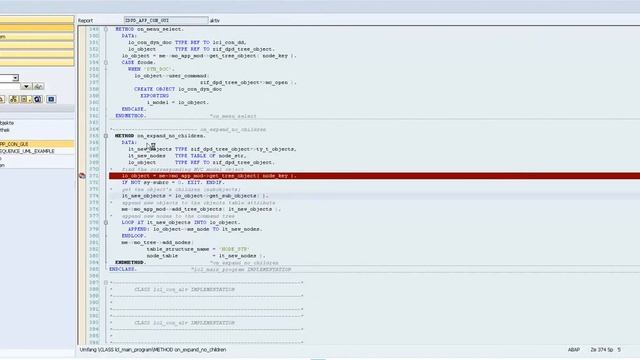Click the breakpoint icon beside line 371

click(82, 176)
